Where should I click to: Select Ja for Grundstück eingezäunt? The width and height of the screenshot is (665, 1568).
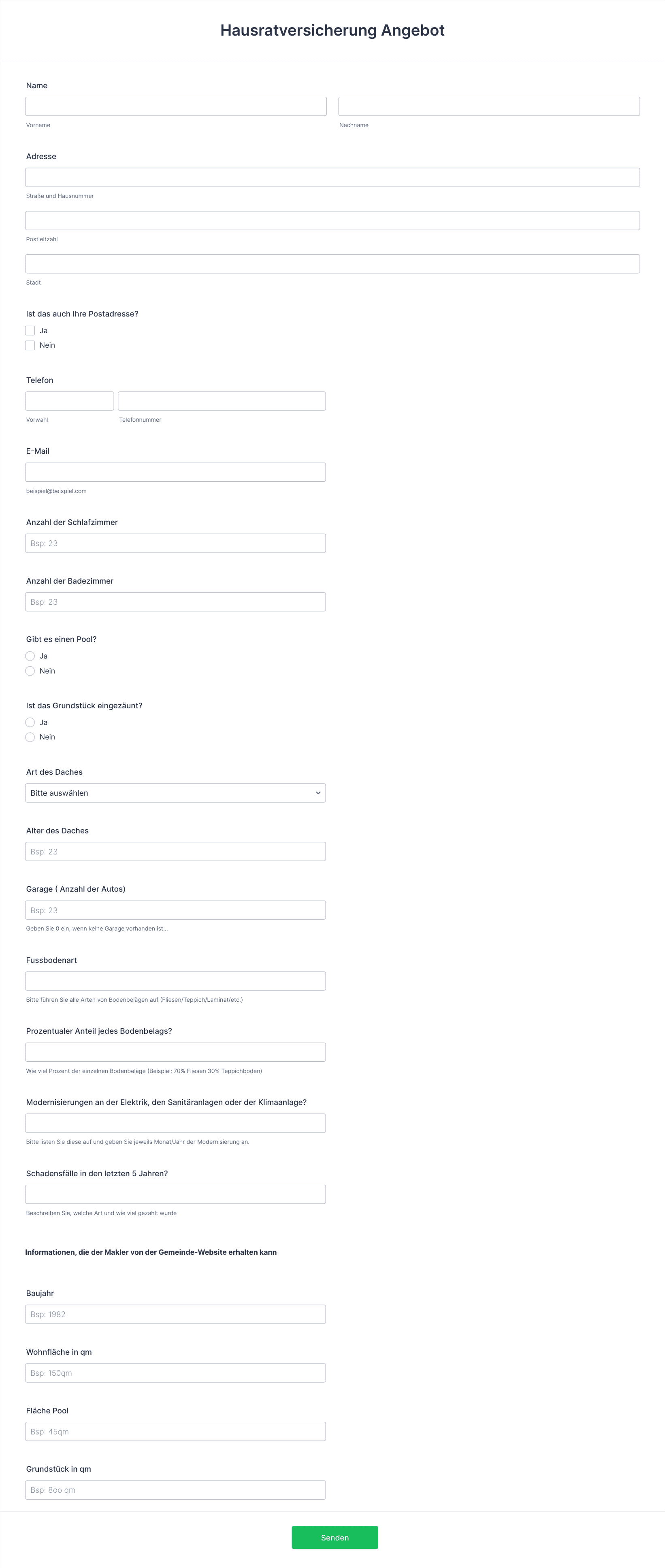point(30,722)
